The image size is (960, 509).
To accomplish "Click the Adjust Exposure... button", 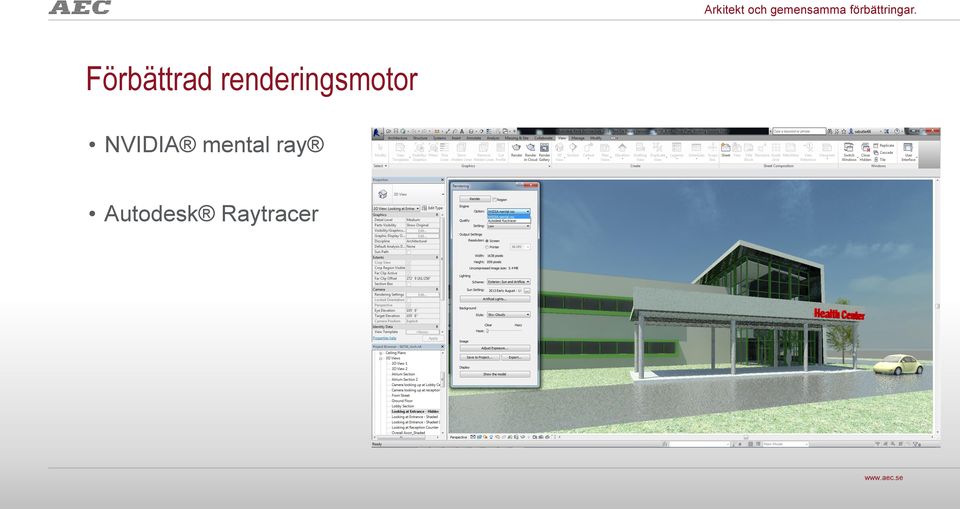I will click(495, 348).
